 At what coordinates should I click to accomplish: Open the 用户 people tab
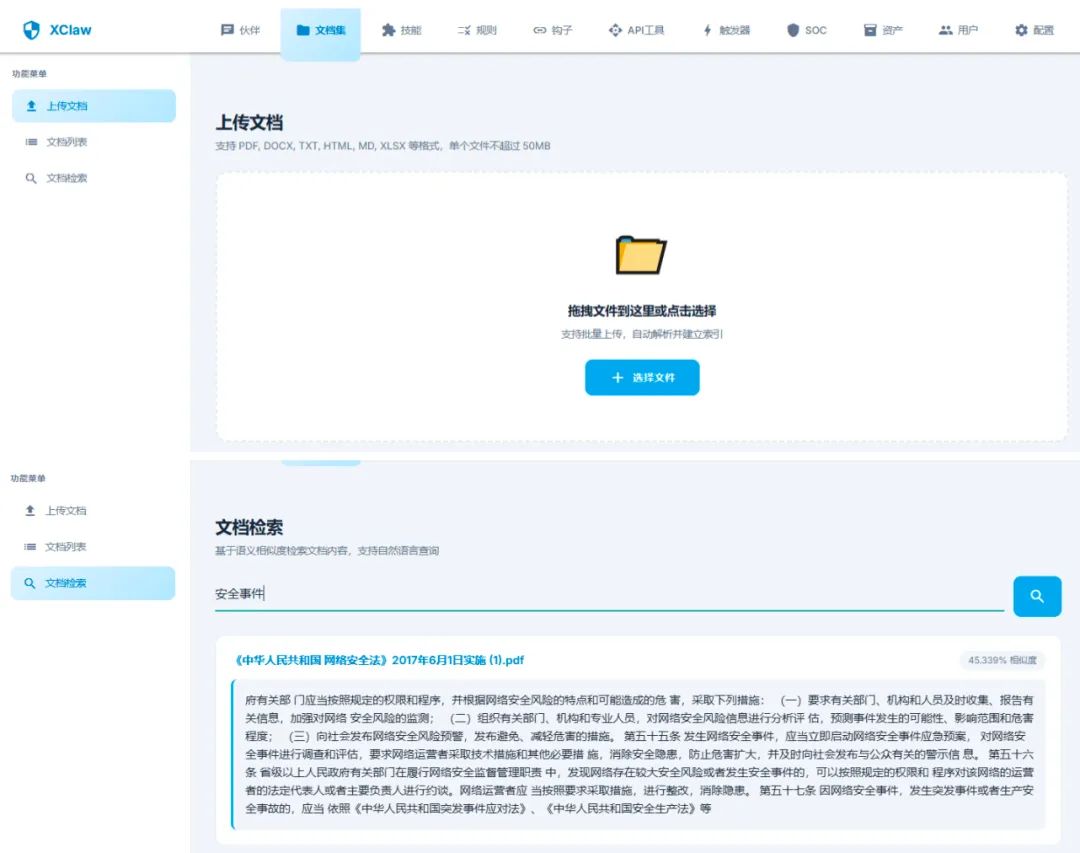pyautogui.click(x=958, y=30)
